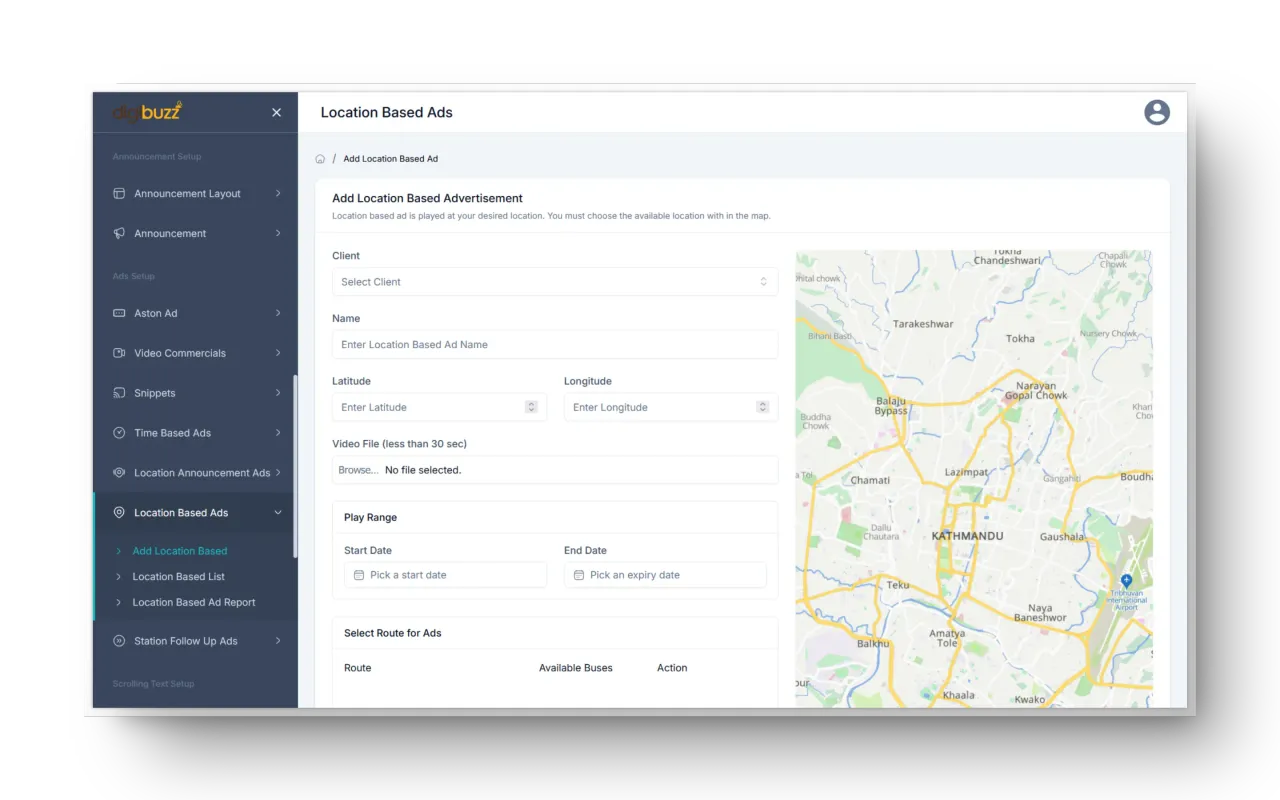Open Add Location Based submenu item
The width and height of the screenshot is (1280, 800).
point(180,551)
